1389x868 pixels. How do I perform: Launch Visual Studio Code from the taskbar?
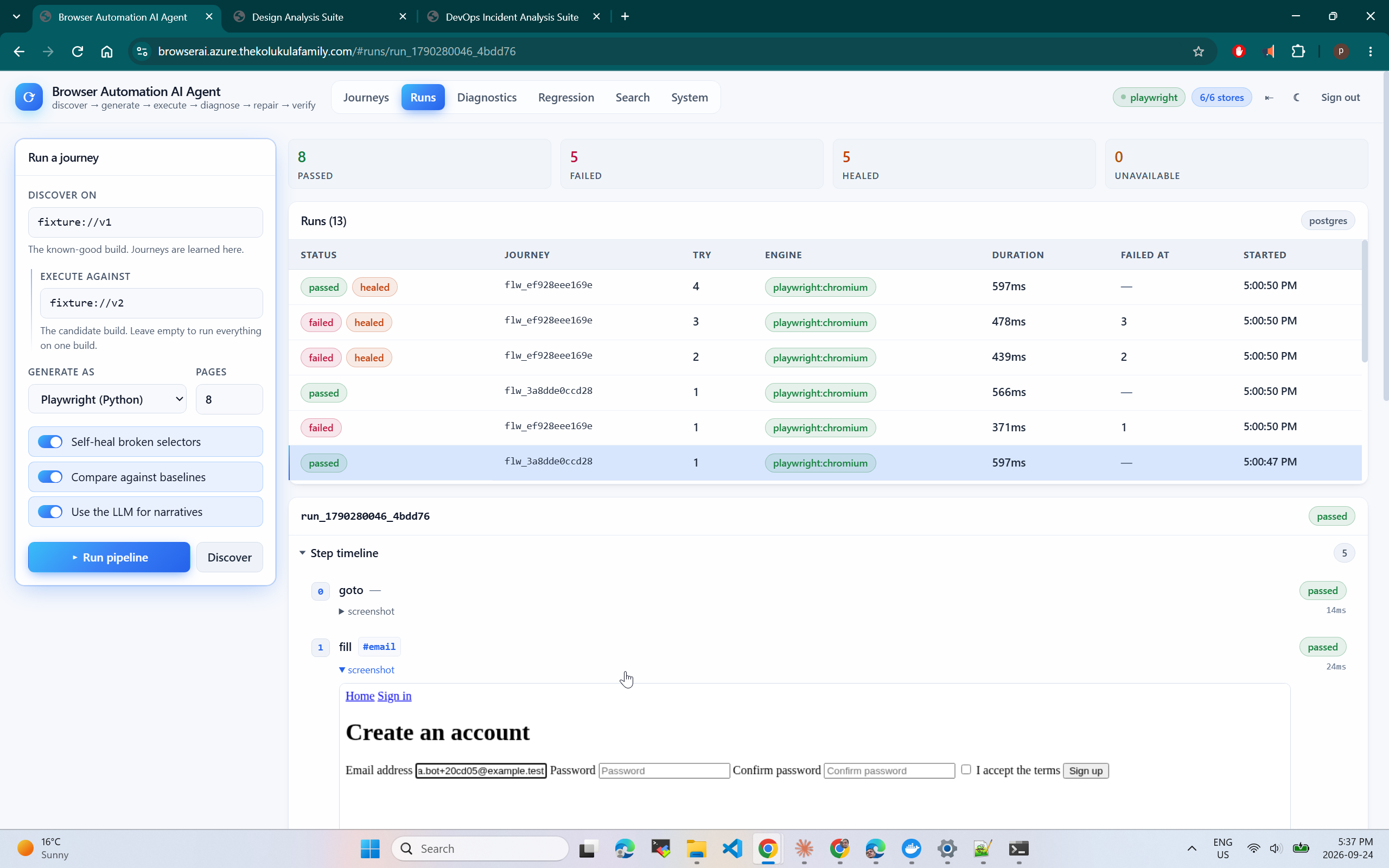click(x=732, y=848)
